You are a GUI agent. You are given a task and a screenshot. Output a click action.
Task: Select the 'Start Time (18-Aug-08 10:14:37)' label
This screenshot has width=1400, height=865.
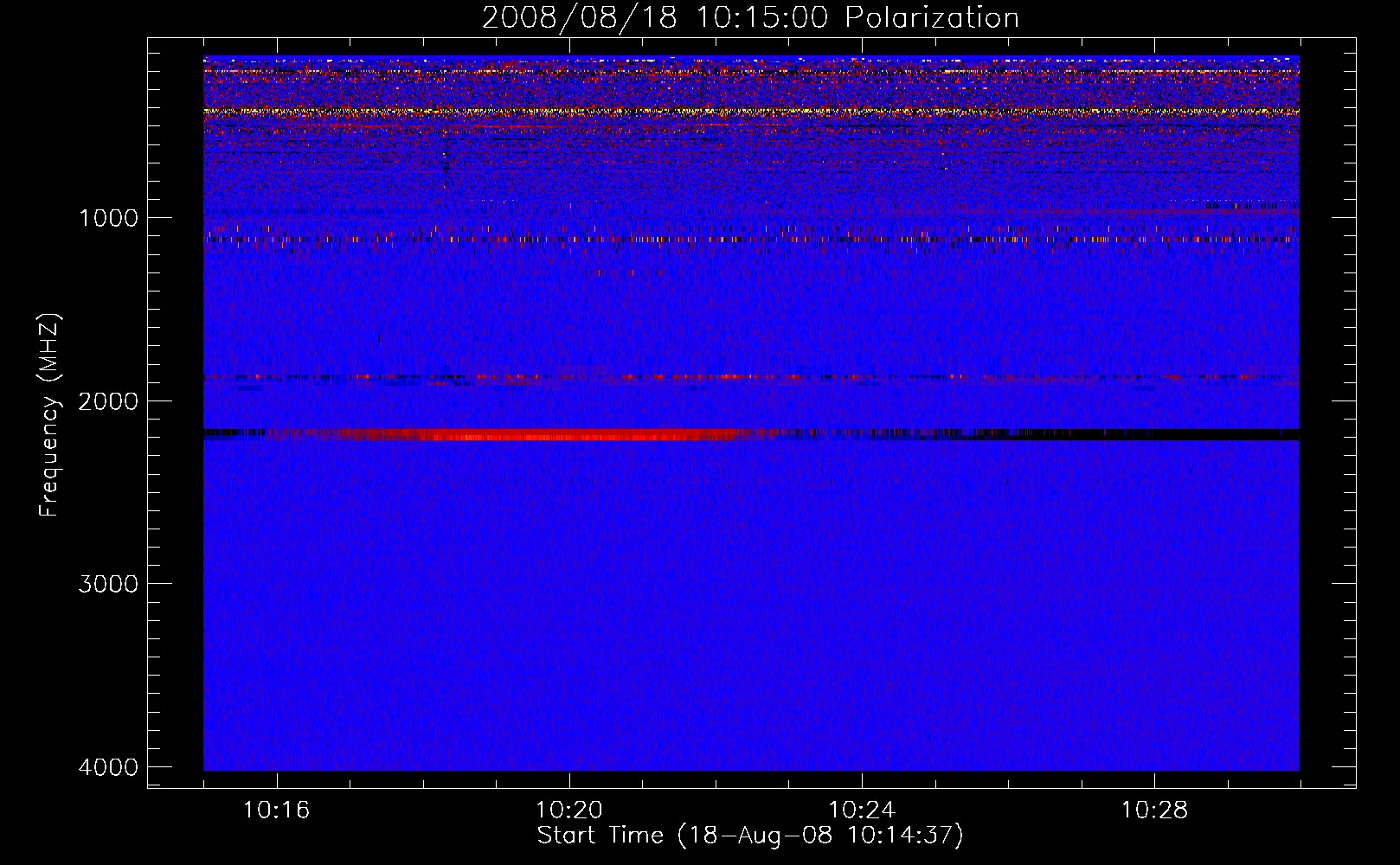pos(750,836)
